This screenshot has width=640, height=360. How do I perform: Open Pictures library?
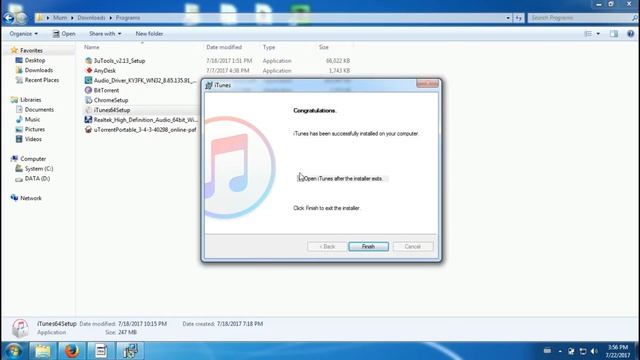click(35, 129)
